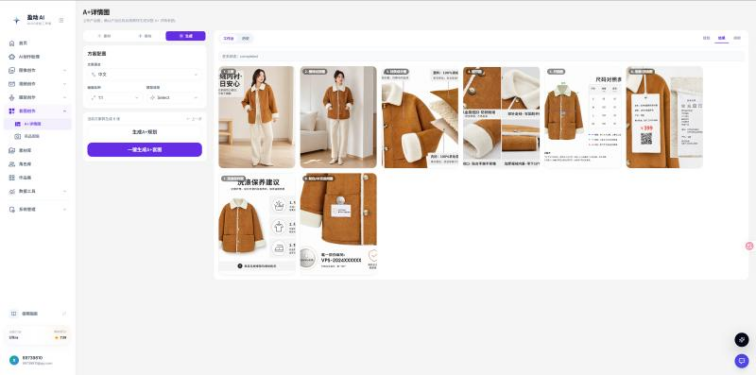This screenshot has width=756, height=376.
Task: Click the A+详情图 page heading
Action: point(96,12)
